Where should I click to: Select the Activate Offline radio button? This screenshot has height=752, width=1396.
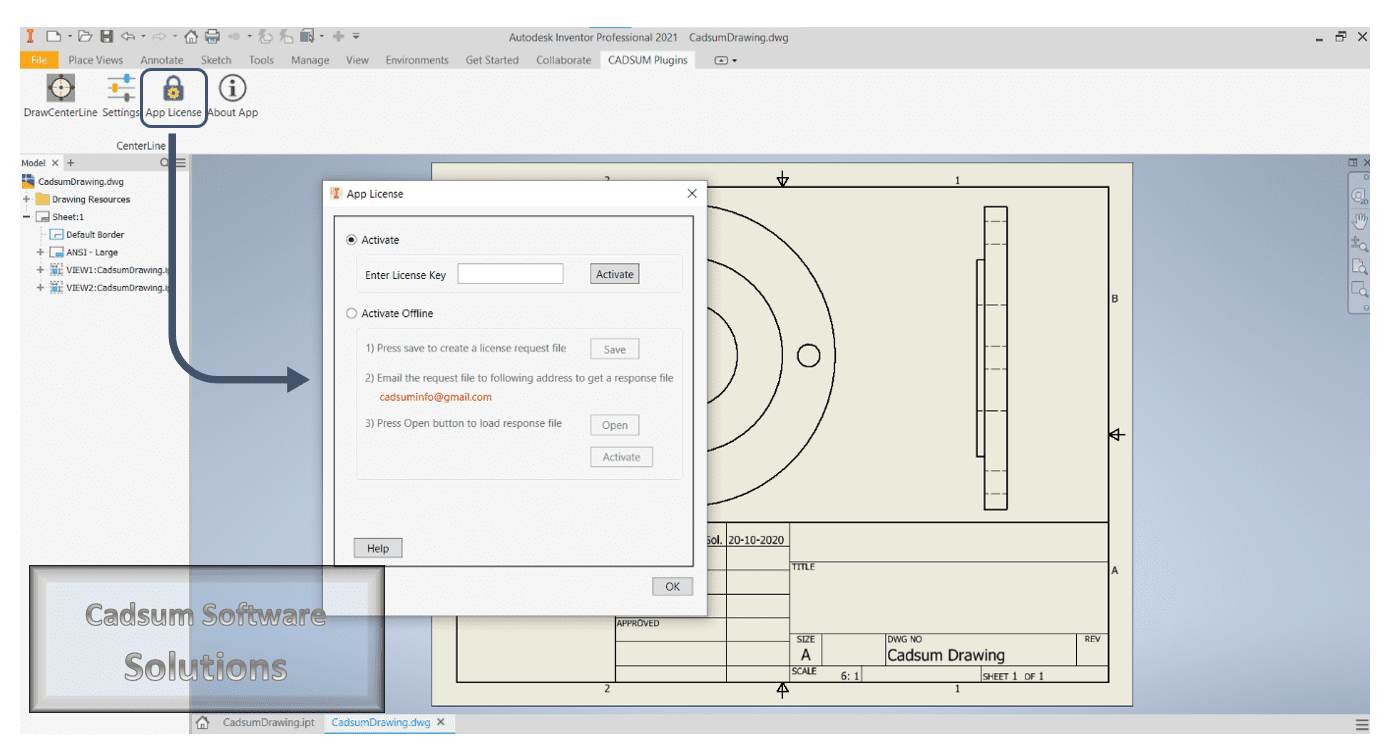352,313
